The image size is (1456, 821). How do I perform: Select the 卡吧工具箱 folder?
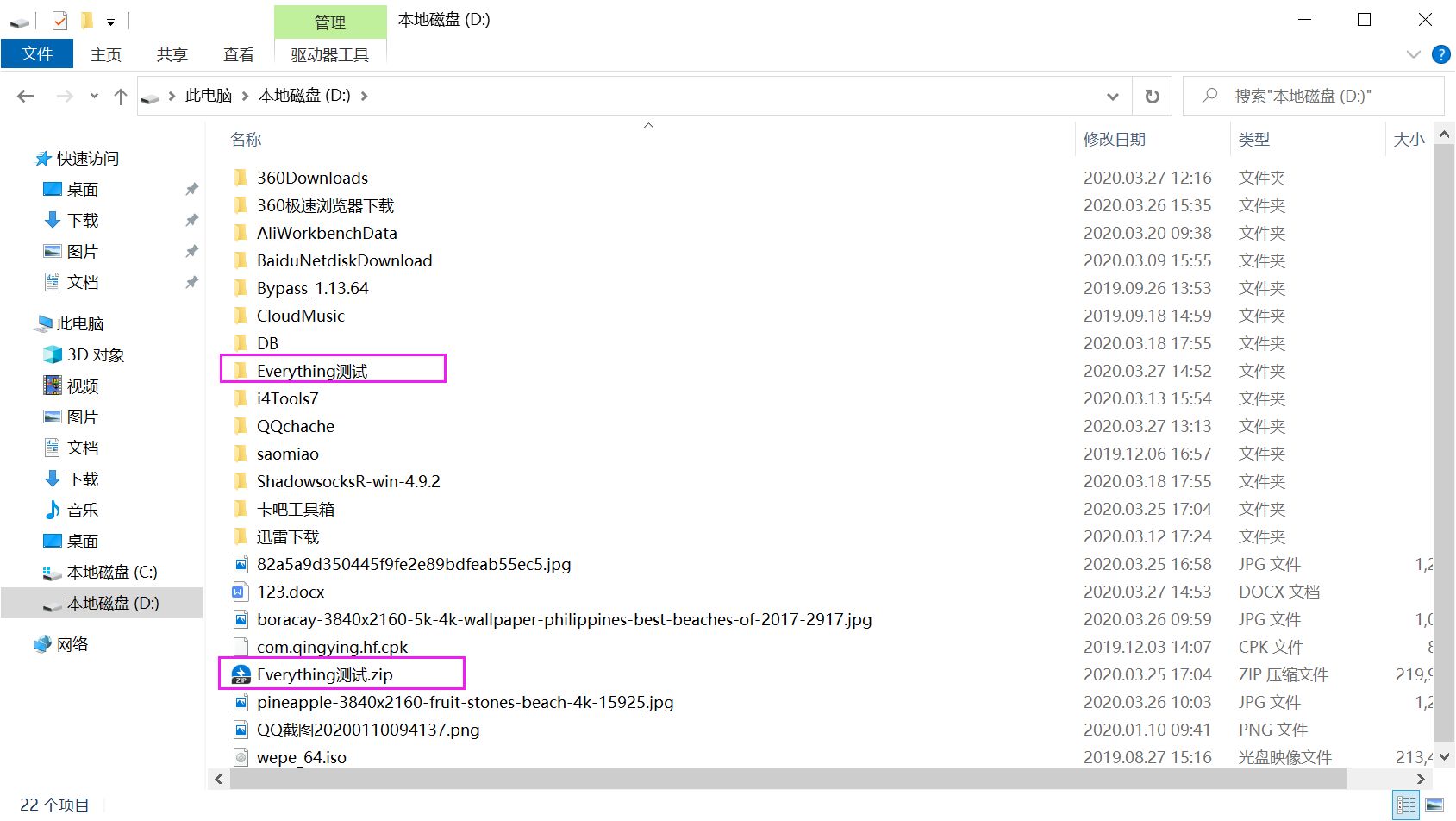coord(296,509)
